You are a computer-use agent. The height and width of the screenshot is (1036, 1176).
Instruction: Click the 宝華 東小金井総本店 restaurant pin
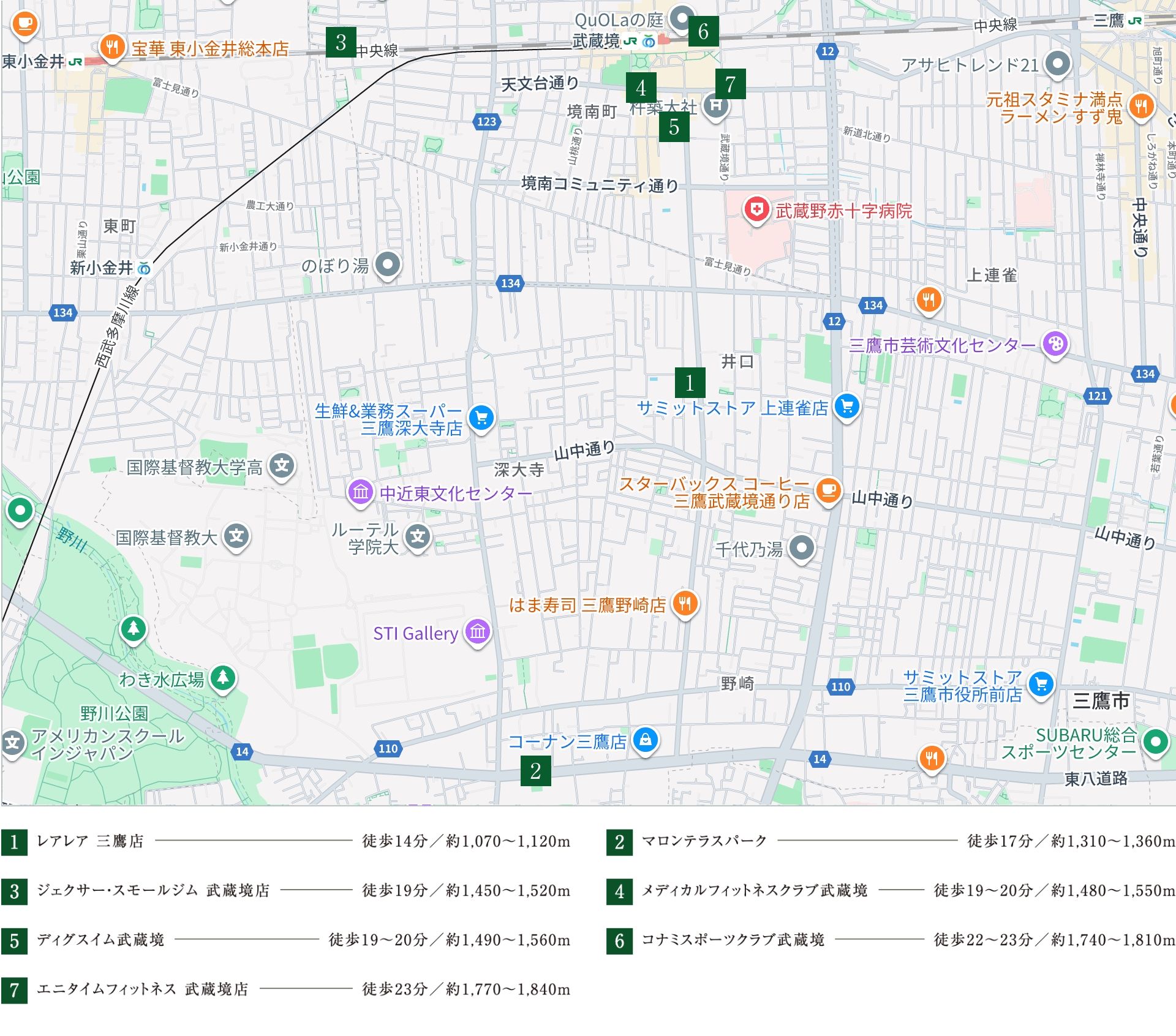tap(112, 47)
